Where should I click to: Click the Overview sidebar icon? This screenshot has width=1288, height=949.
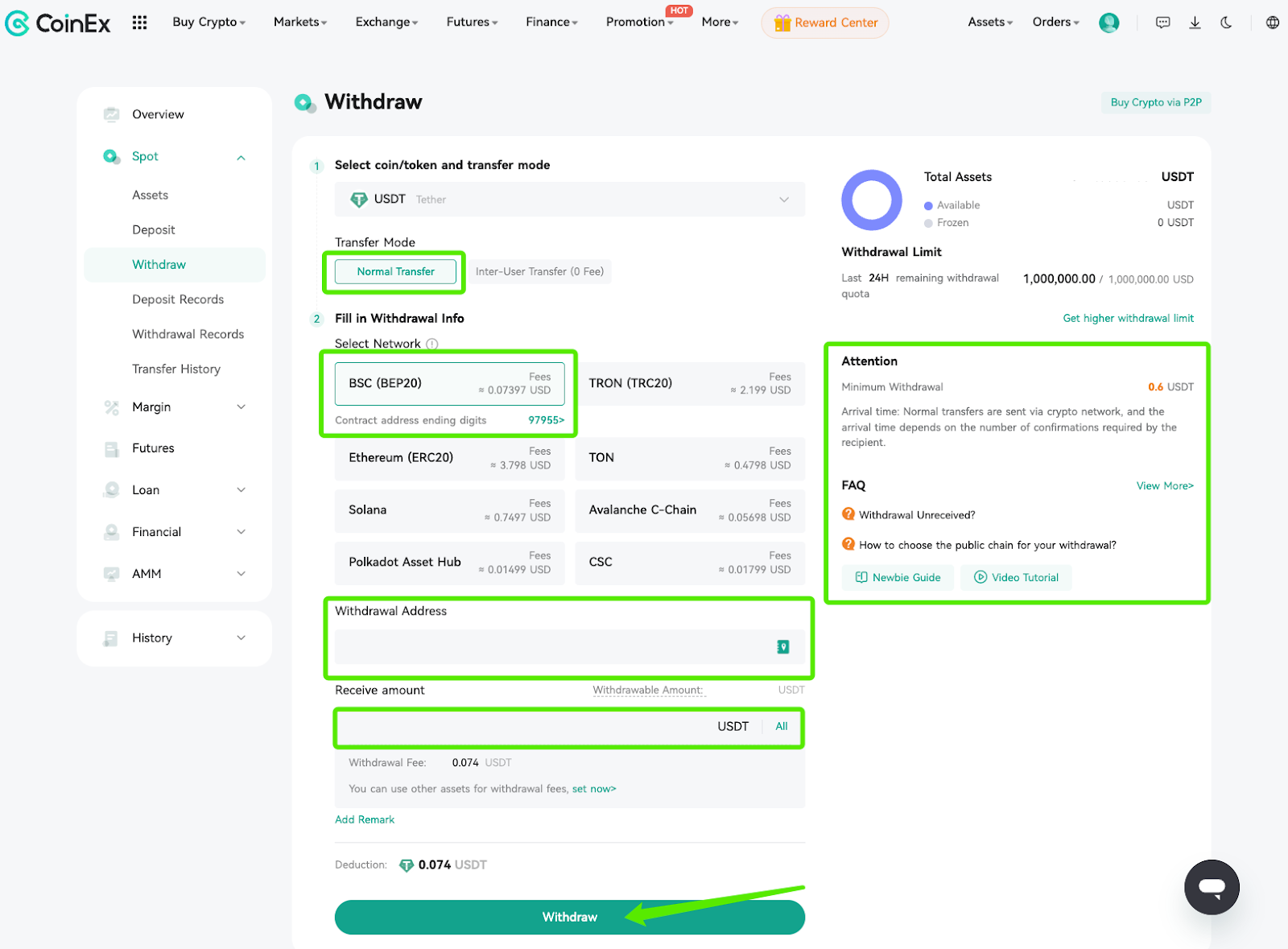pyautogui.click(x=111, y=114)
